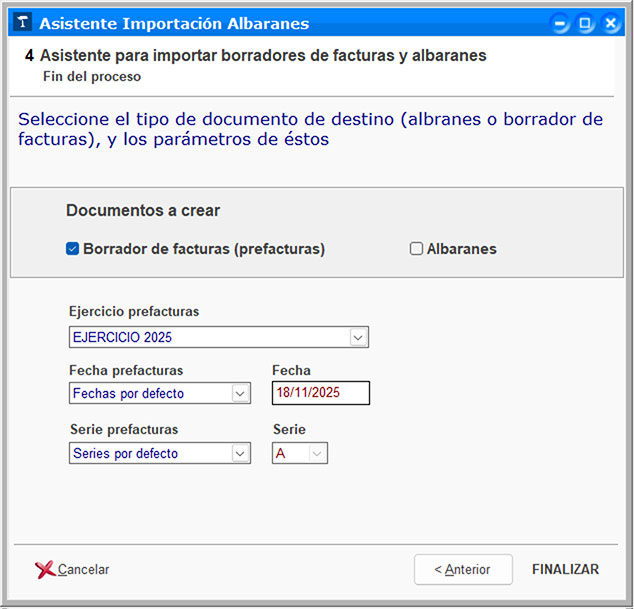
Task: Click the Asistente Importación Albaranes title bar text
Action: [174, 24]
